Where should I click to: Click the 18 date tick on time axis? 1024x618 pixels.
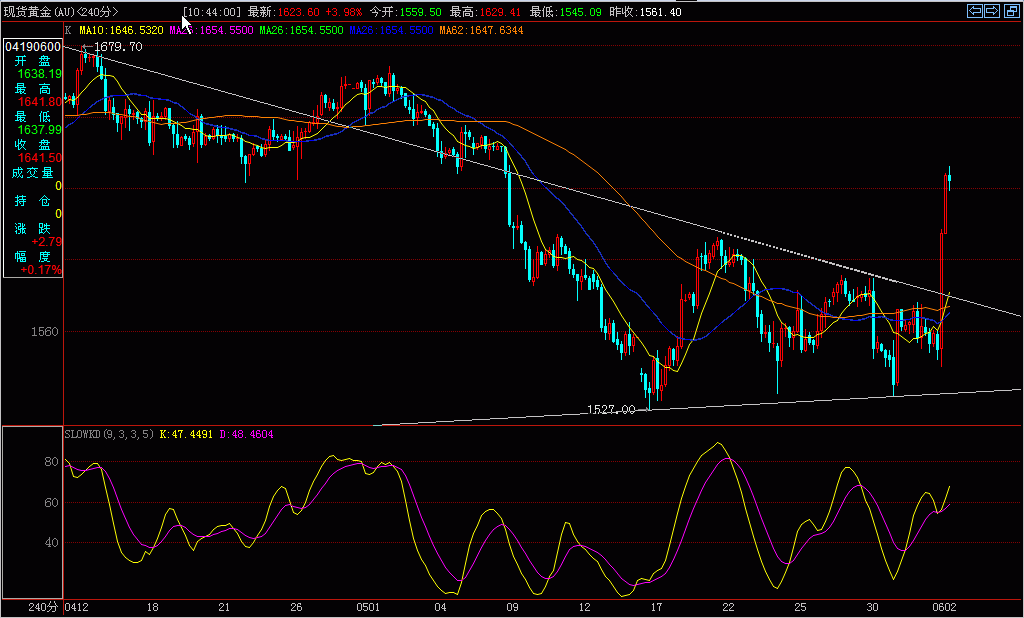click(x=153, y=608)
